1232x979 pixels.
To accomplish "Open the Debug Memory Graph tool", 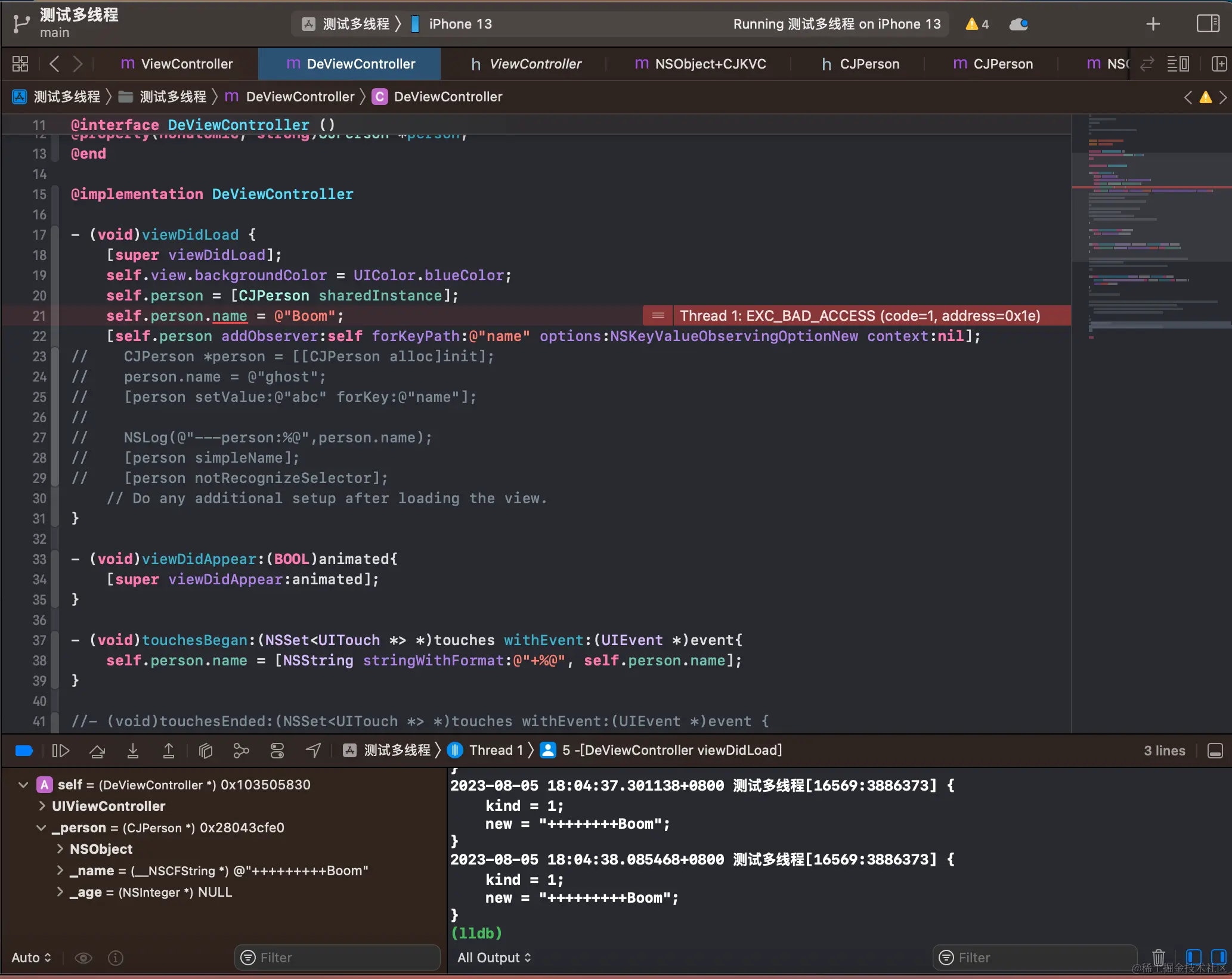I will [241, 751].
